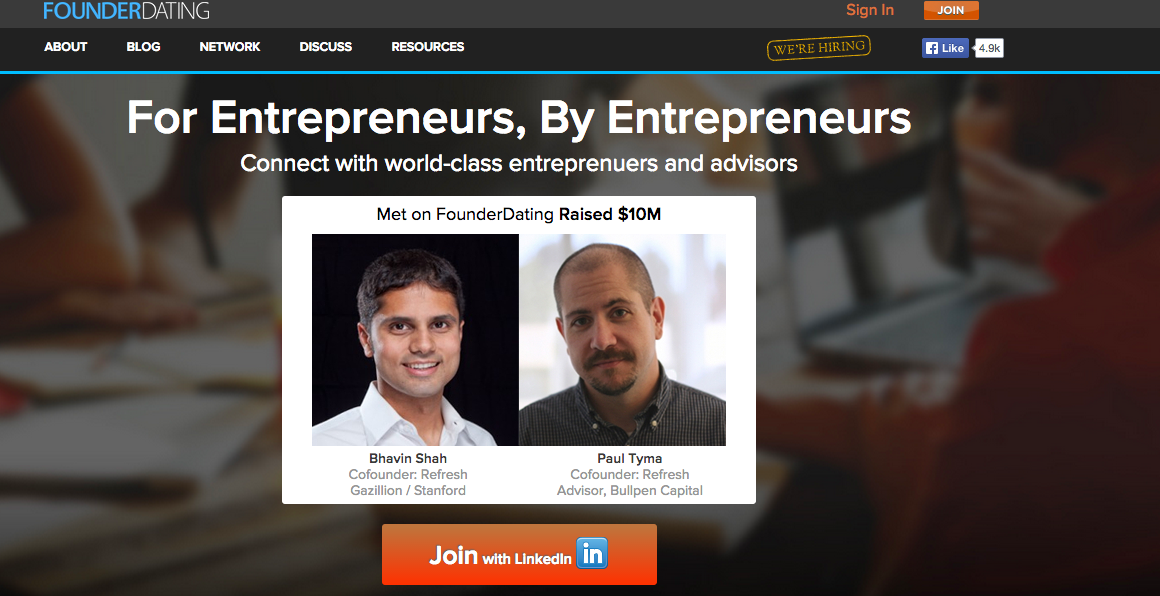This screenshot has height=596, width=1160.
Task: Click the We're Hiring badge
Action: coord(818,48)
